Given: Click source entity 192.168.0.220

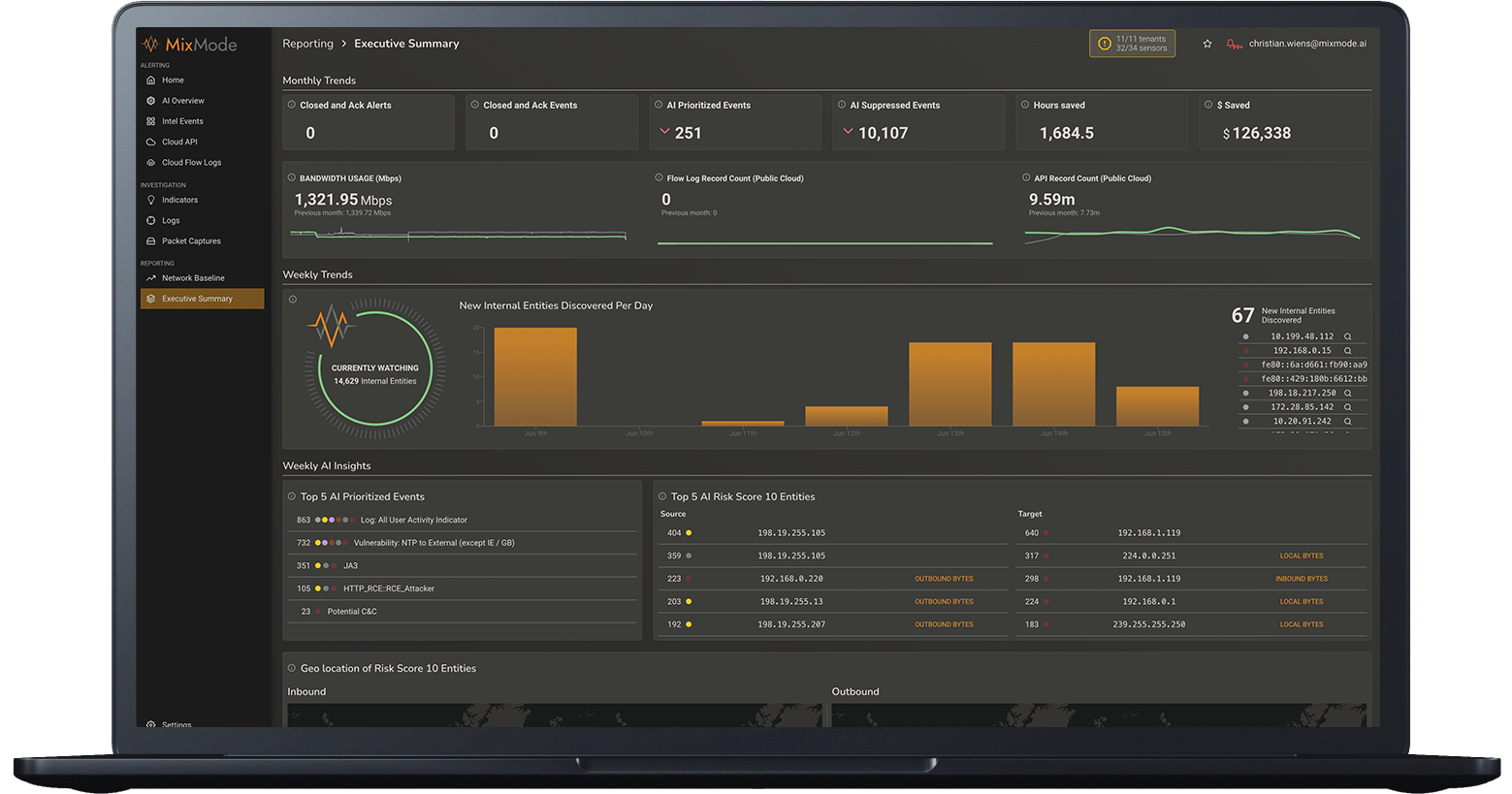Looking at the screenshot, I should click(x=791, y=579).
